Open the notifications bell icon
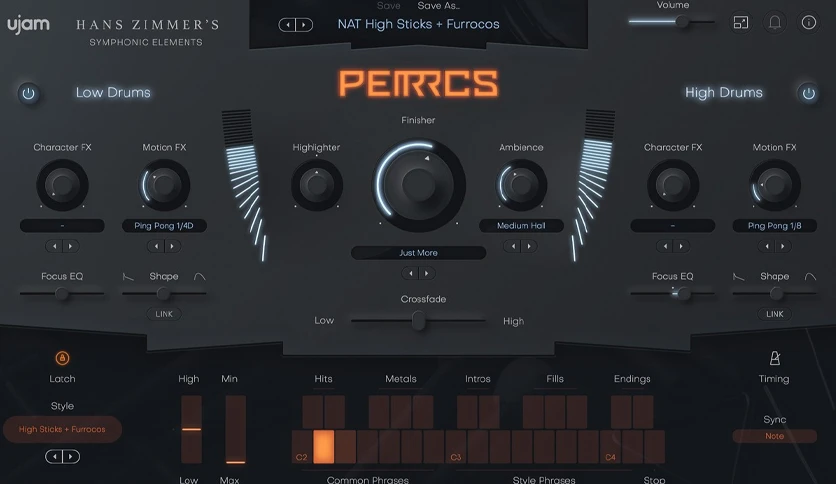 click(x=775, y=22)
